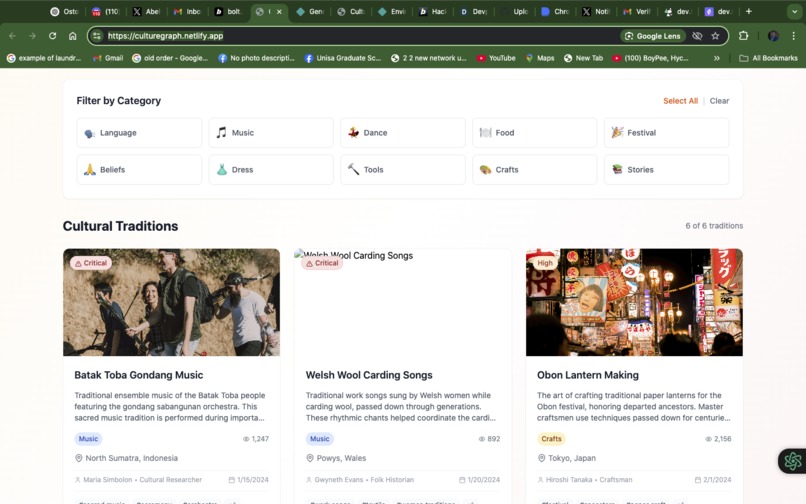Open the old order - Google bookmark

coord(170,58)
